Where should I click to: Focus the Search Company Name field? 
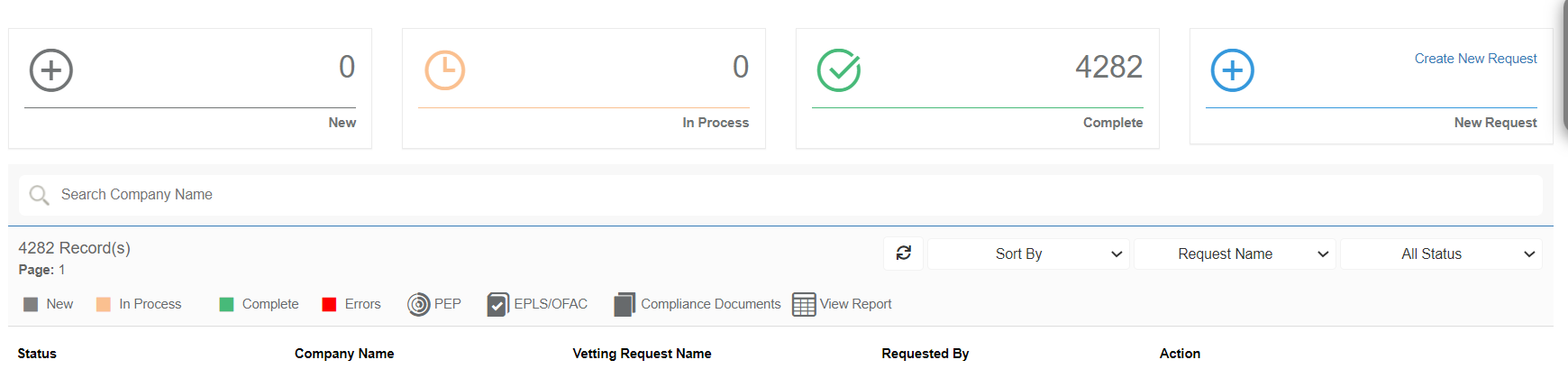click(793, 195)
